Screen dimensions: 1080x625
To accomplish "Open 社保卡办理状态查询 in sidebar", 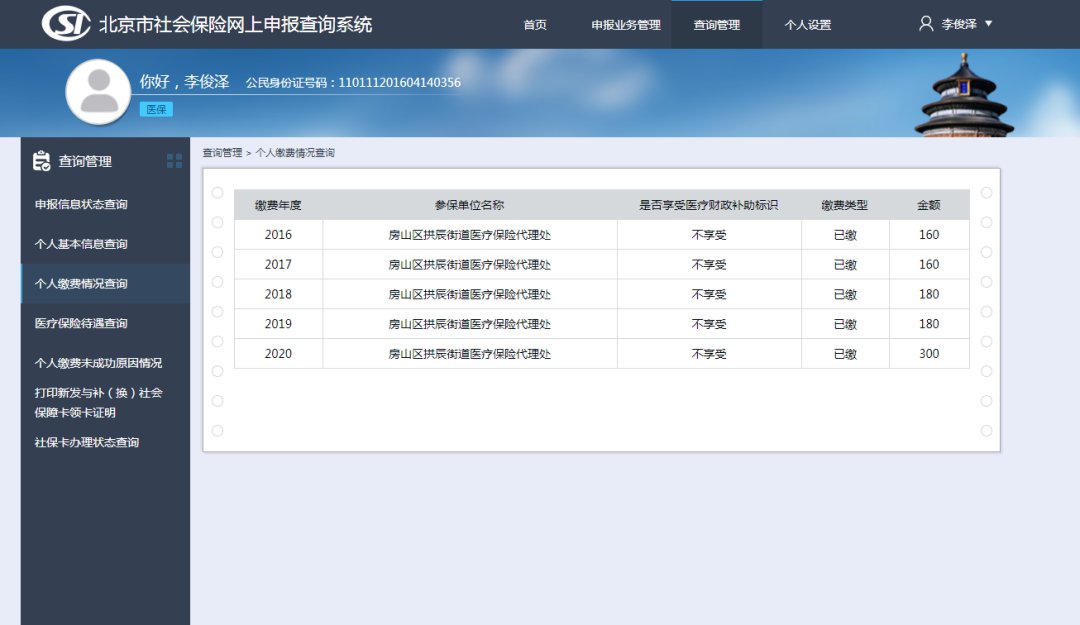I will point(87,442).
